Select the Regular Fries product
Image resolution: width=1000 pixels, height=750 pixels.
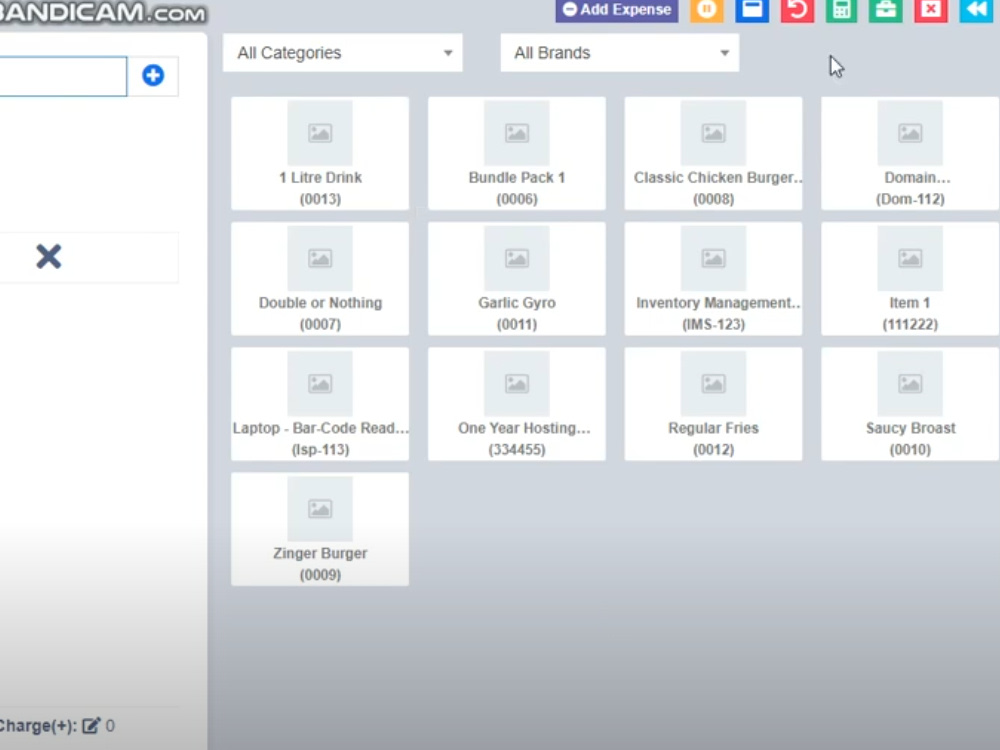(713, 404)
